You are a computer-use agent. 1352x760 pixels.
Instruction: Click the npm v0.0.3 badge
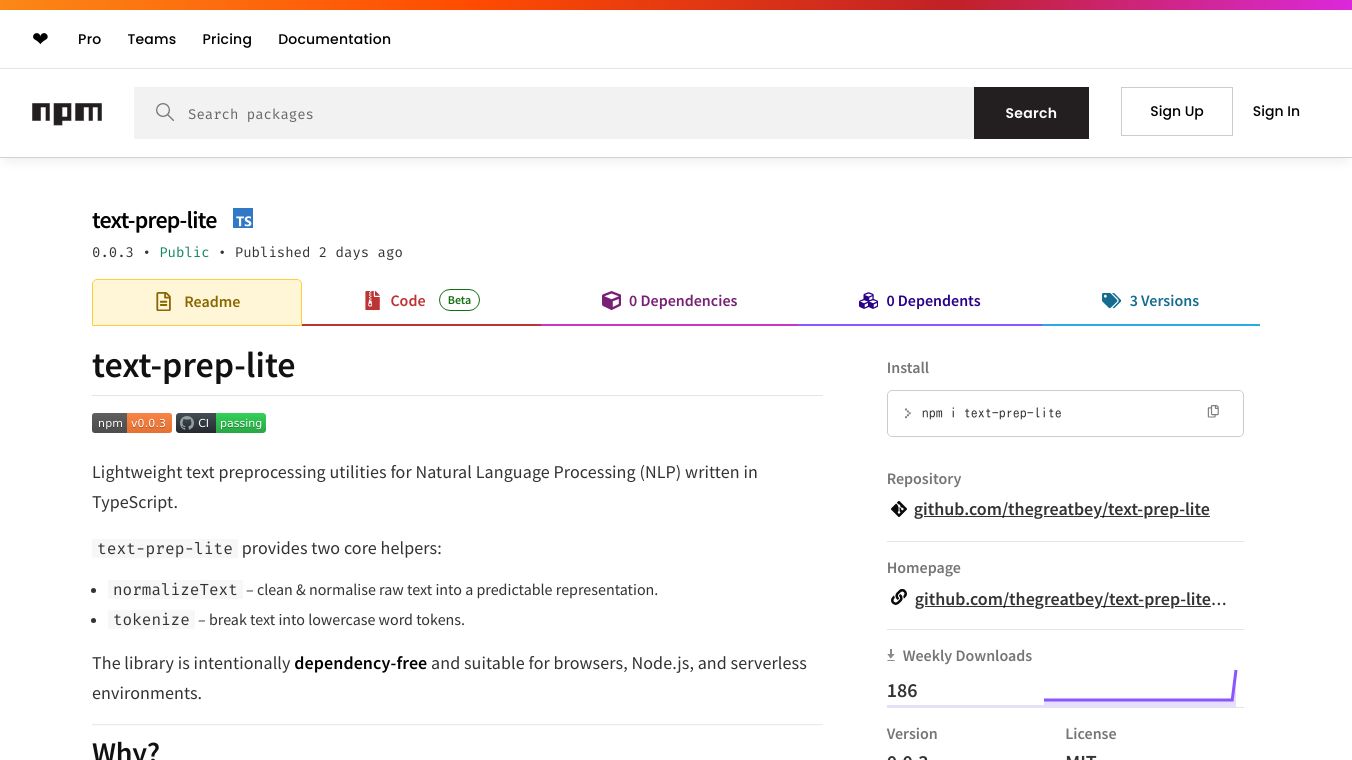[132, 423]
